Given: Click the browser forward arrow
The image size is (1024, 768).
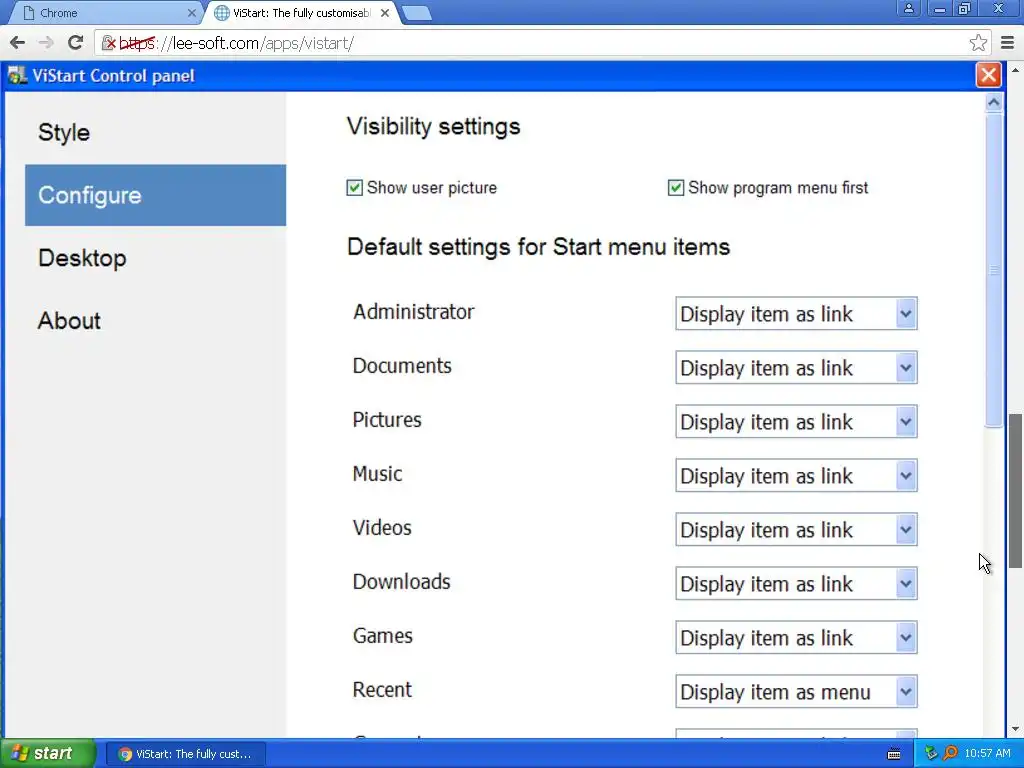Looking at the screenshot, I should click(46, 43).
